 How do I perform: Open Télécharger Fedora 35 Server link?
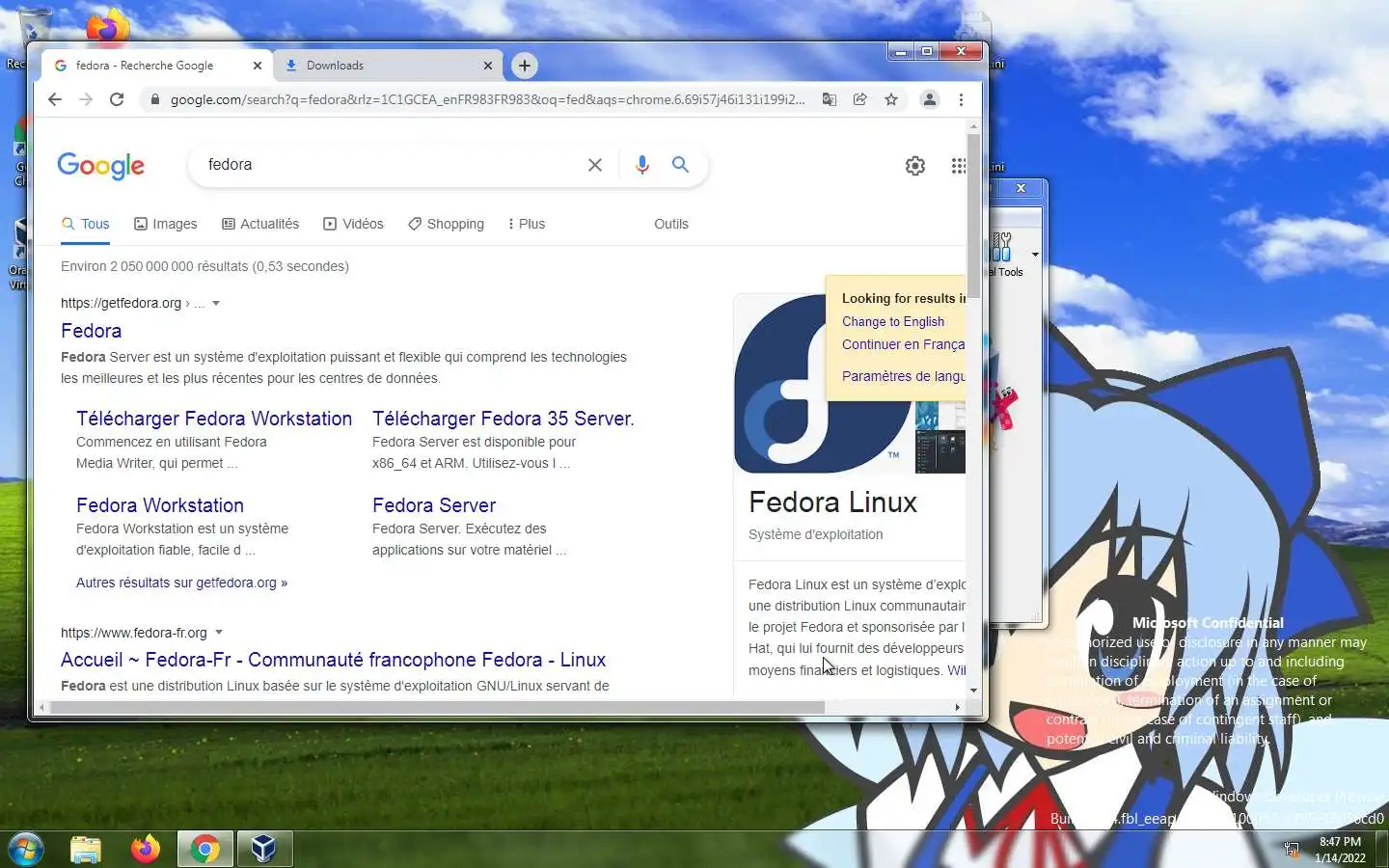tap(504, 419)
